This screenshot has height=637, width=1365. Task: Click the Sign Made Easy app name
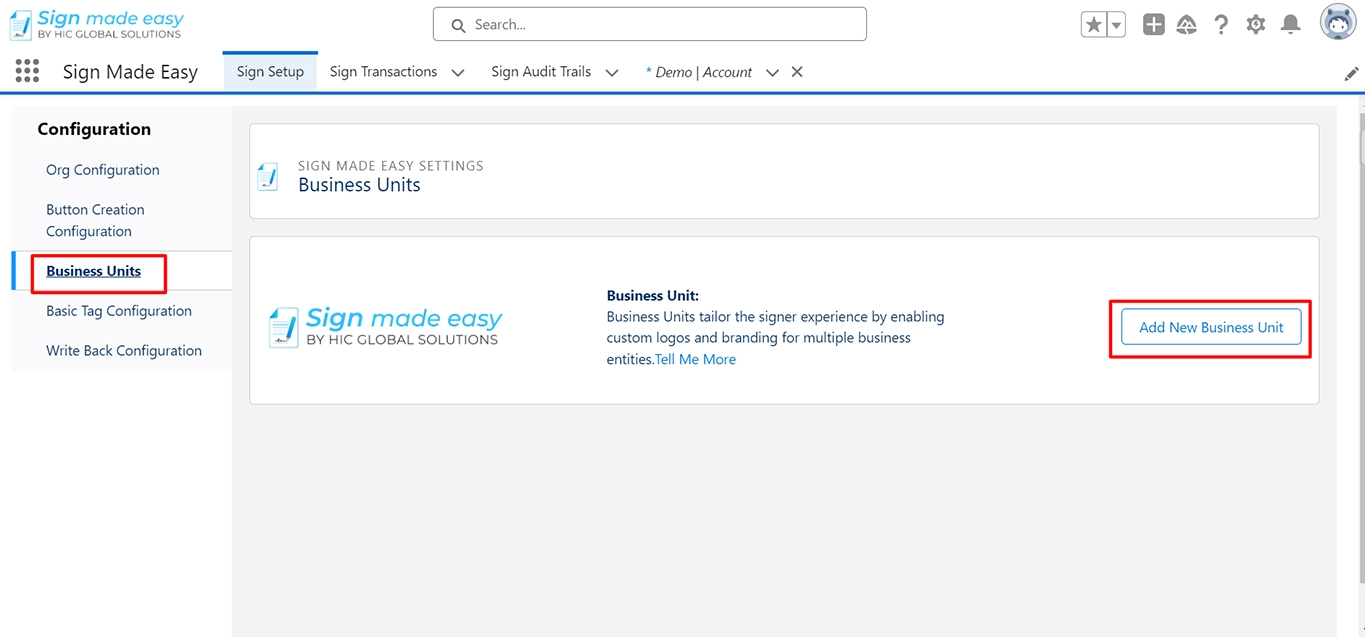click(130, 72)
